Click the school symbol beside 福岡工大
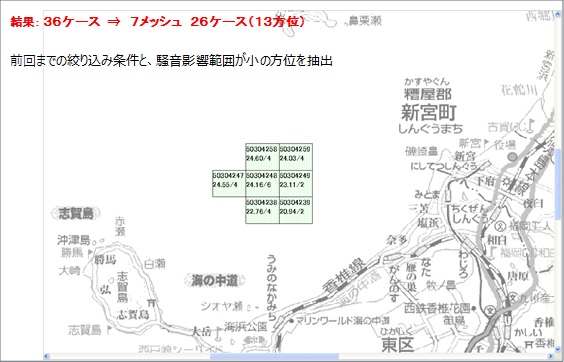The height and width of the screenshot is (362, 564). [500, 226]
